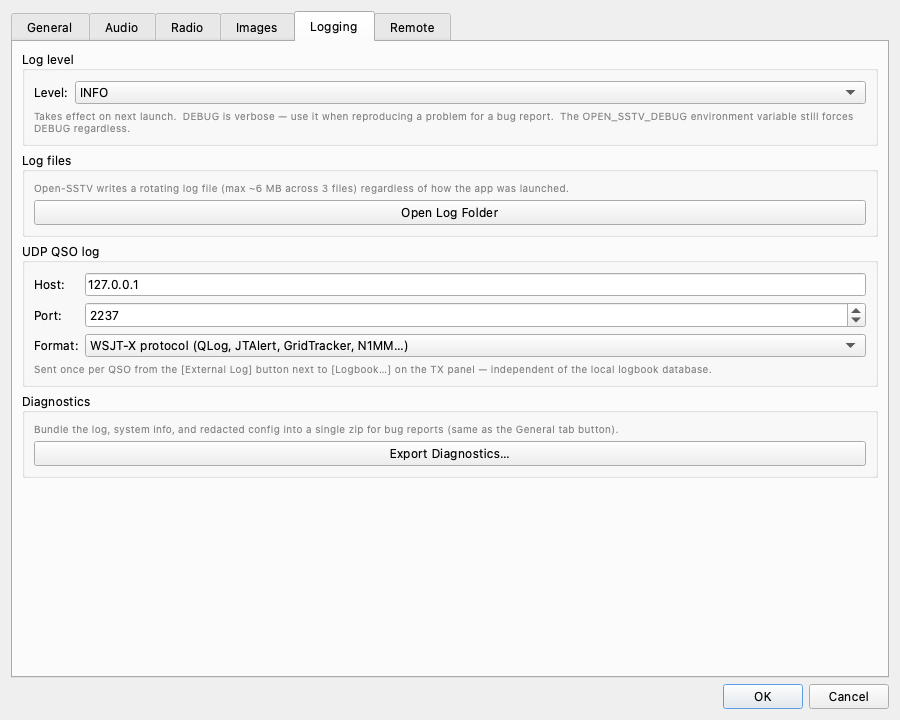Confirm settings with the OK button
This screenshot has height=720, width=900.
click(x=763, y=696)
